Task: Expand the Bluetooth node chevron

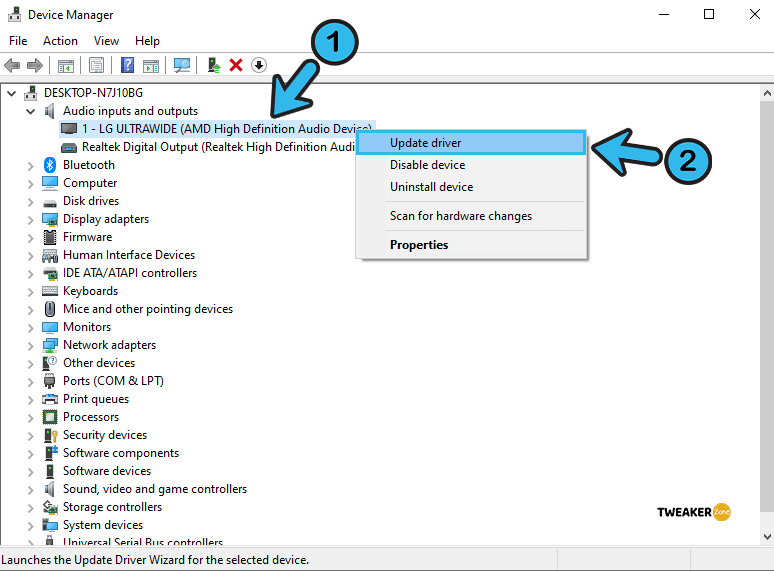Action: coord(31,166)
